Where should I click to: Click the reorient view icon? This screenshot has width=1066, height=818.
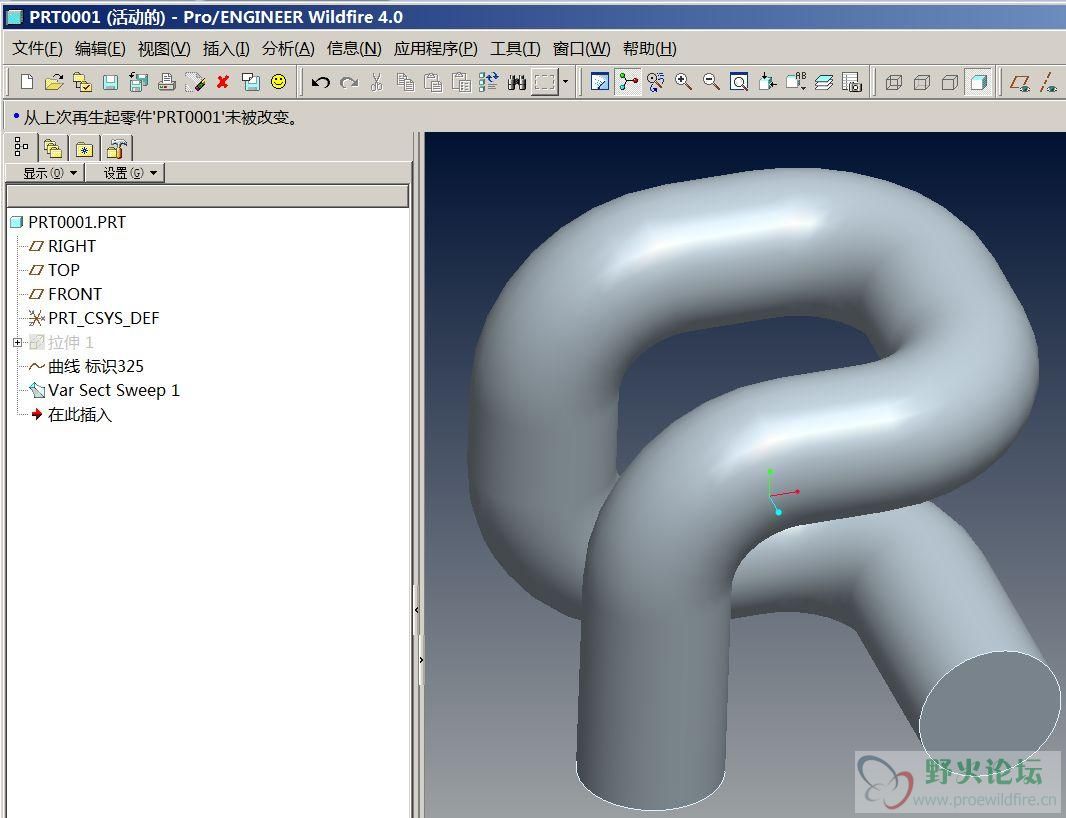coord(768,82)
